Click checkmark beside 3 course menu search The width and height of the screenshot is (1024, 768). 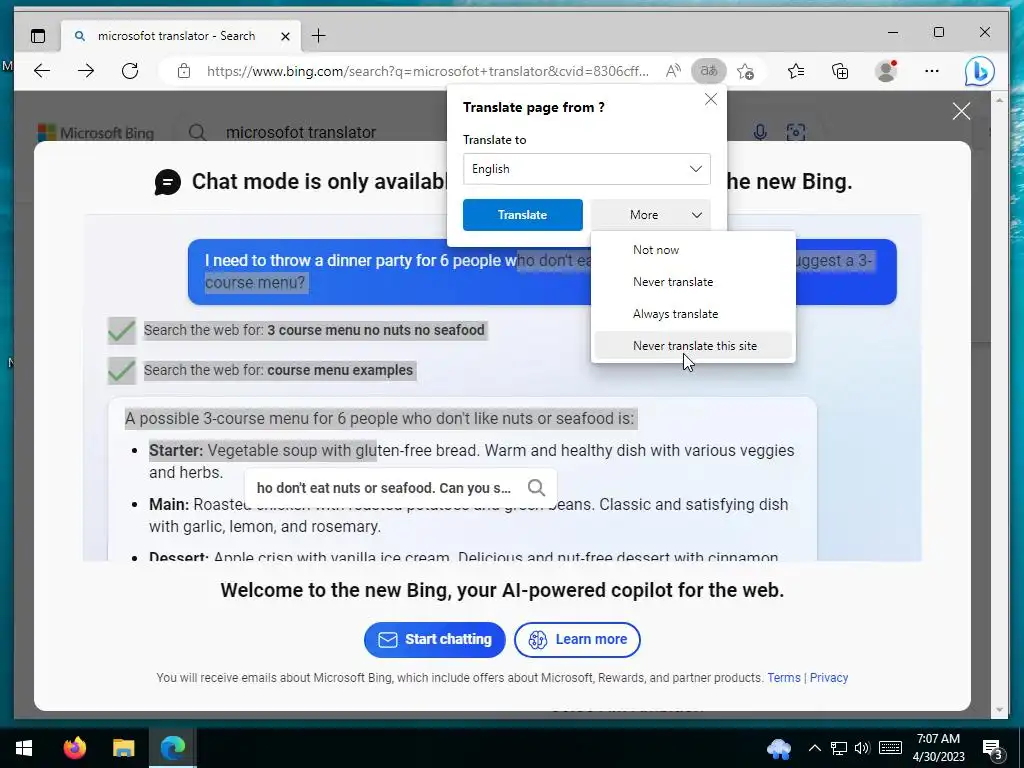(121, 330)
